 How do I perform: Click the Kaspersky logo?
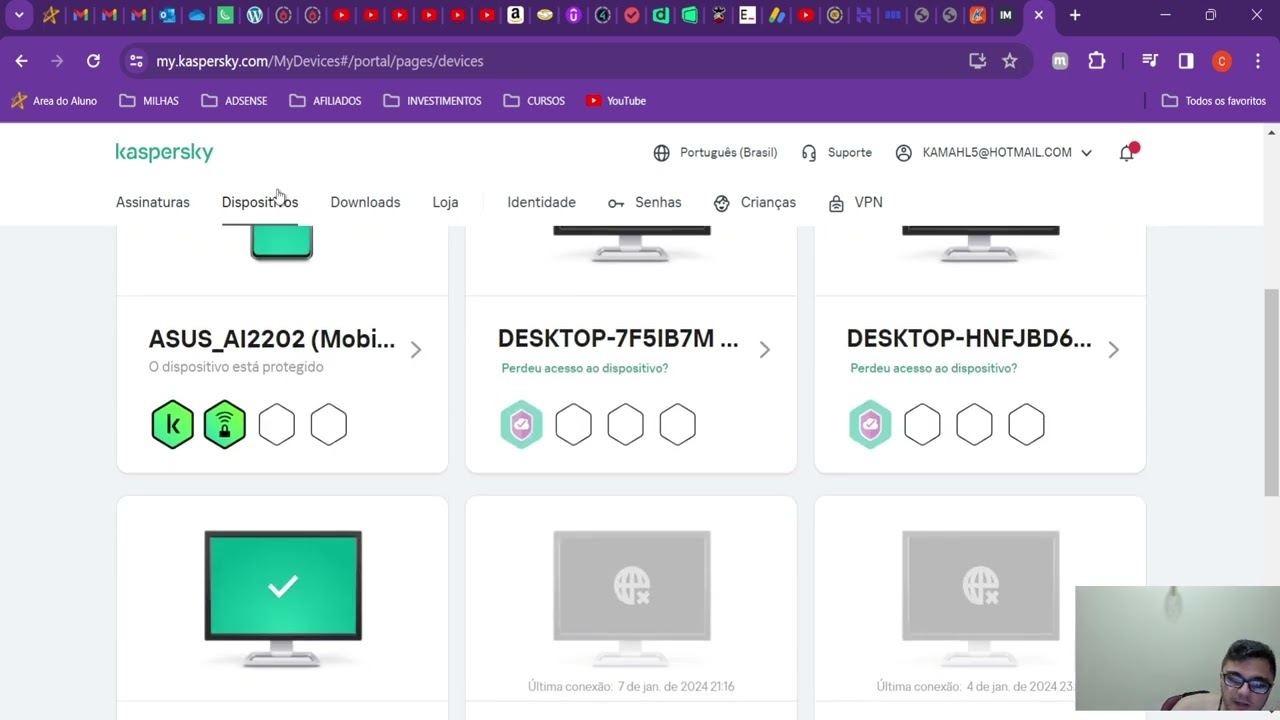(164, 152)
